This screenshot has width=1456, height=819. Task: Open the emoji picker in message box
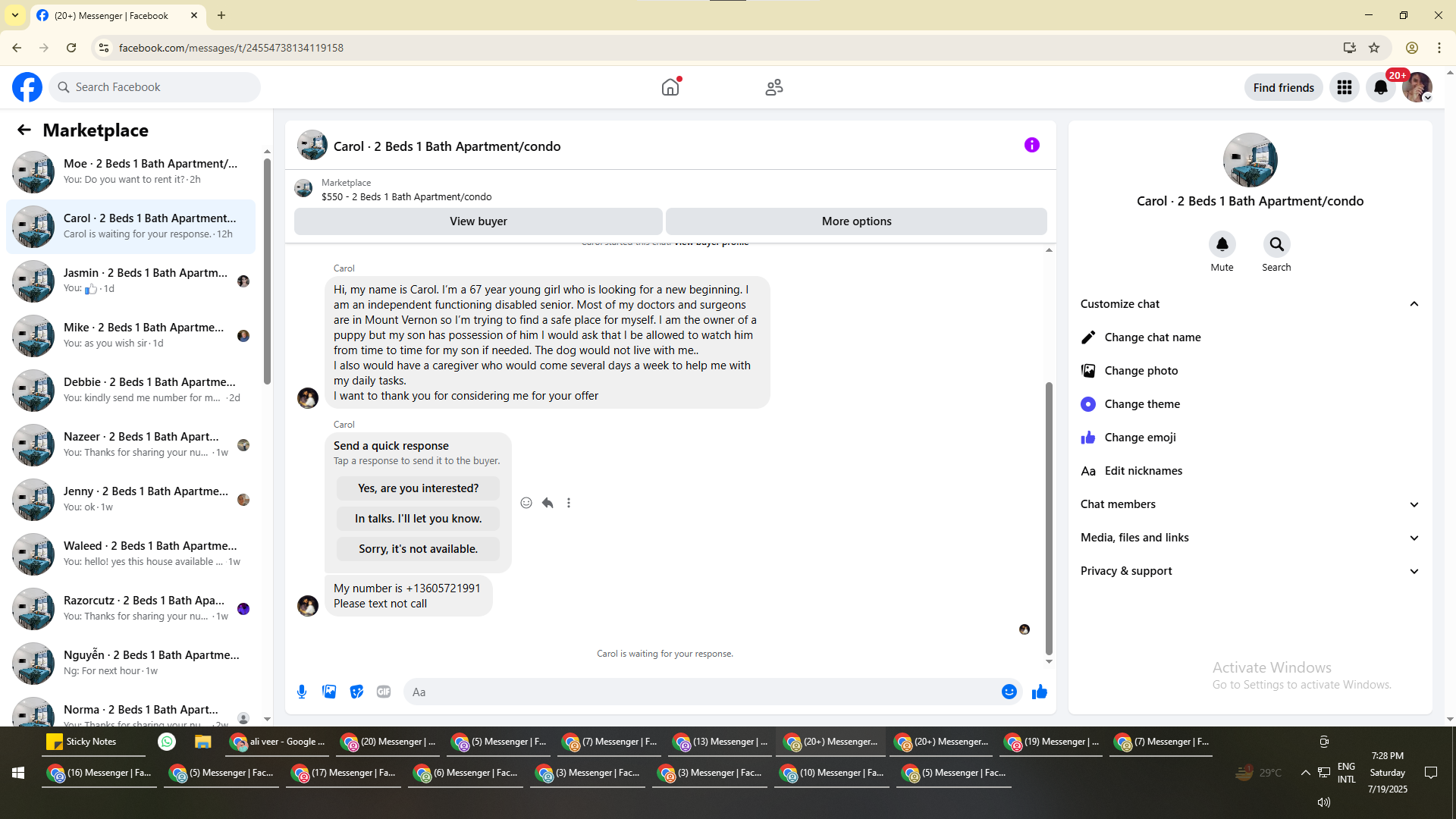tap(1009, 692)
